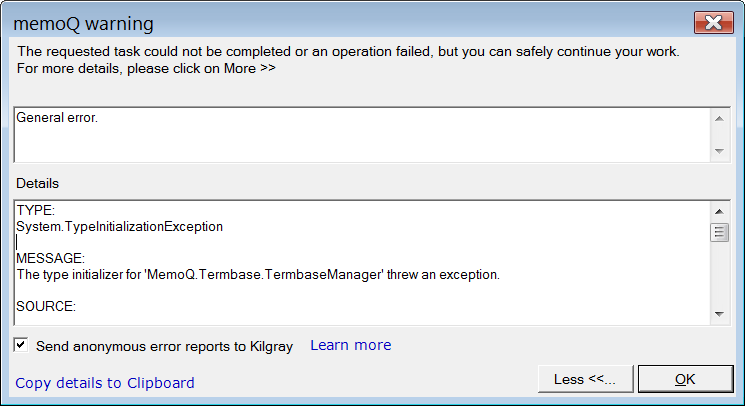This screenshot has height=406, width=745.
Task: Click the OK button
Action: coord(685,379)
